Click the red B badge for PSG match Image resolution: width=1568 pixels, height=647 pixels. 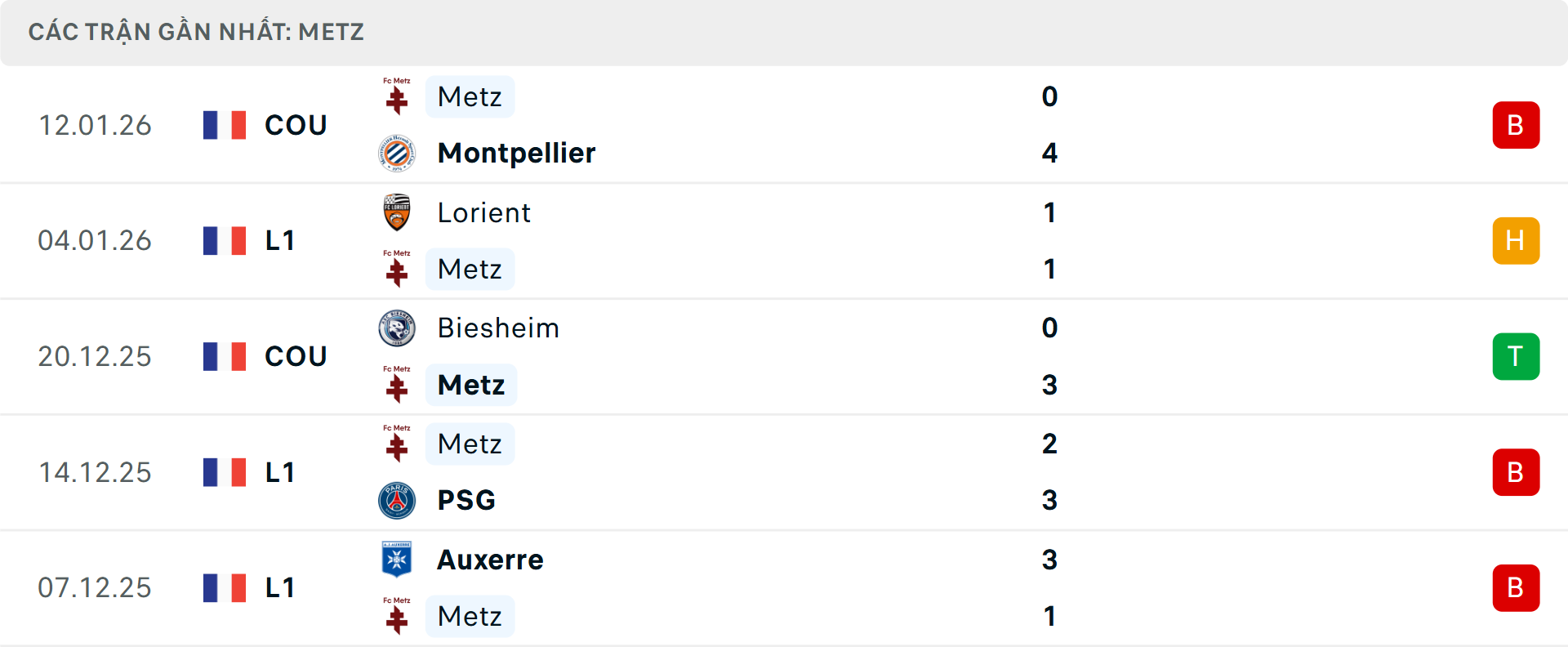coord(1516,472)
